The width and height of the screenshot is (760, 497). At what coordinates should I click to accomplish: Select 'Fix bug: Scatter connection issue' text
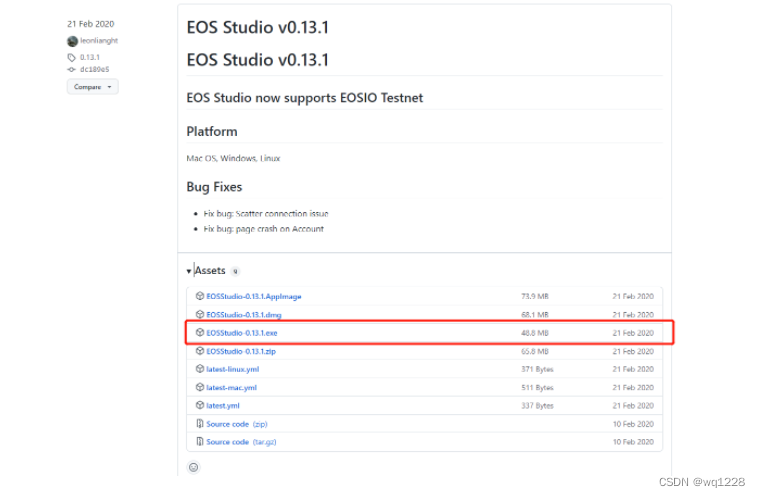(x=266, y=214)
